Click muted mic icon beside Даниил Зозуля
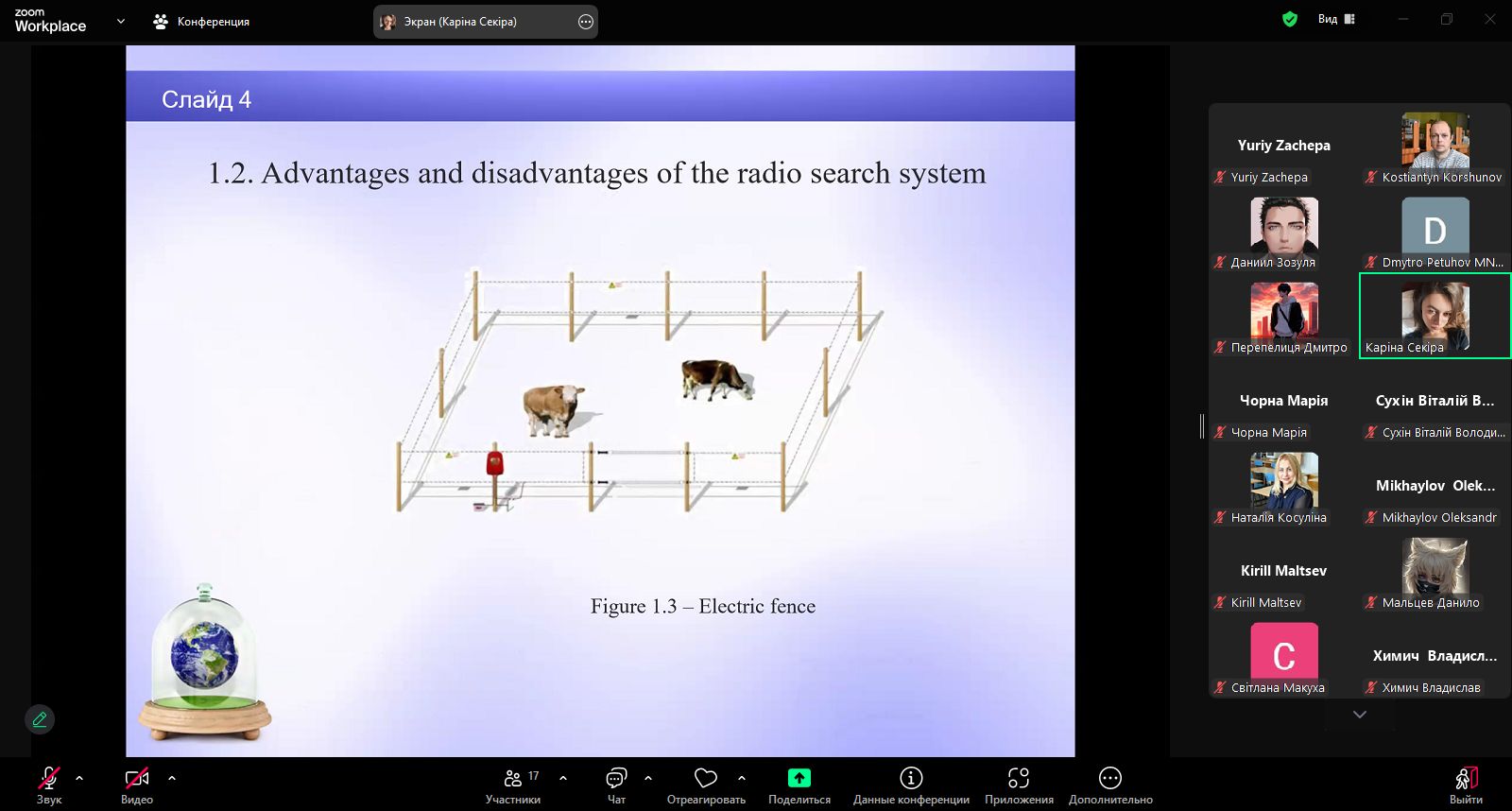This screenshot has width=1512, height=811. pos(1220,262)
